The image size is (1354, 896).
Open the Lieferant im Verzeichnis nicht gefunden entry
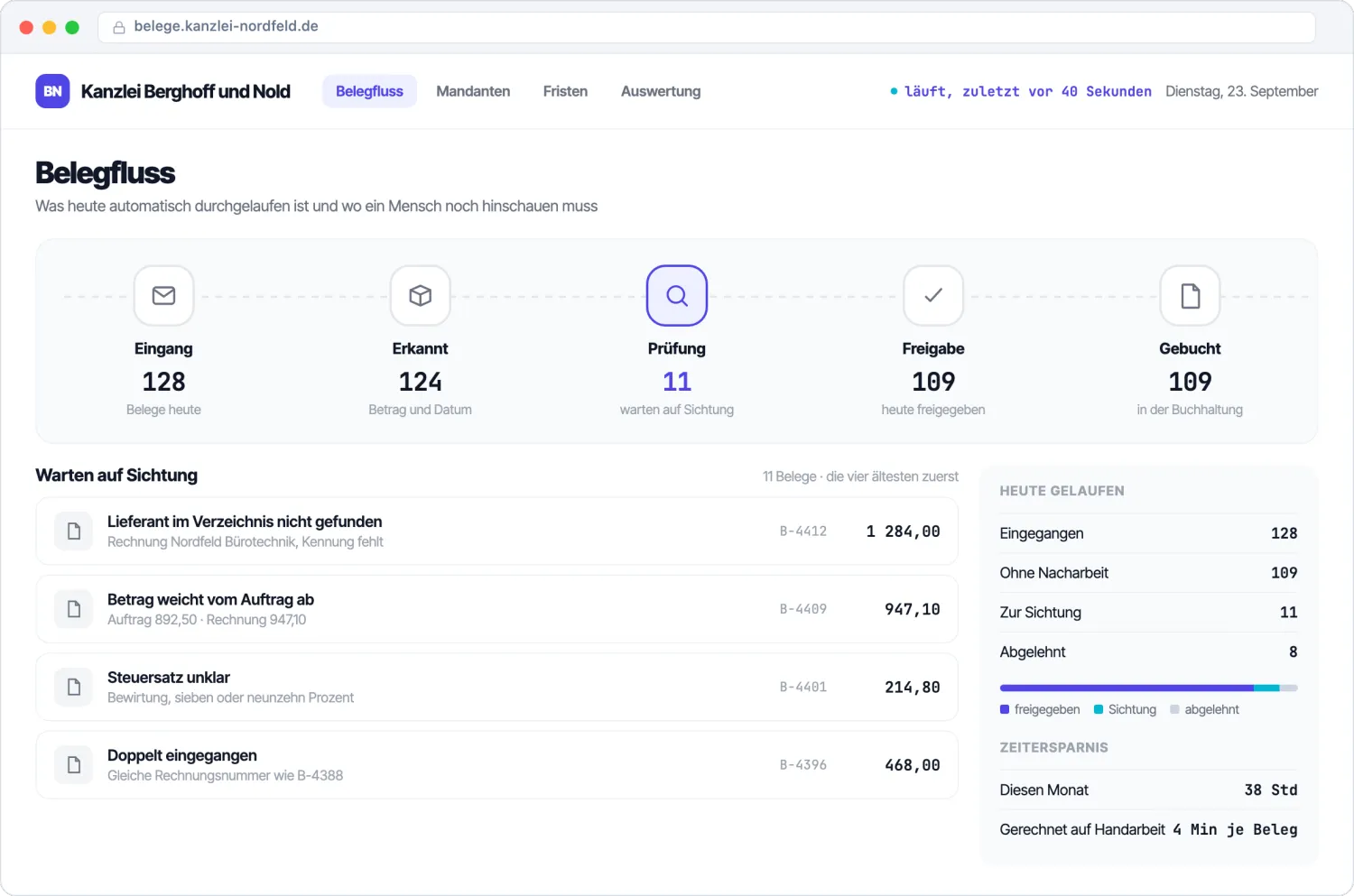[496, 531]
